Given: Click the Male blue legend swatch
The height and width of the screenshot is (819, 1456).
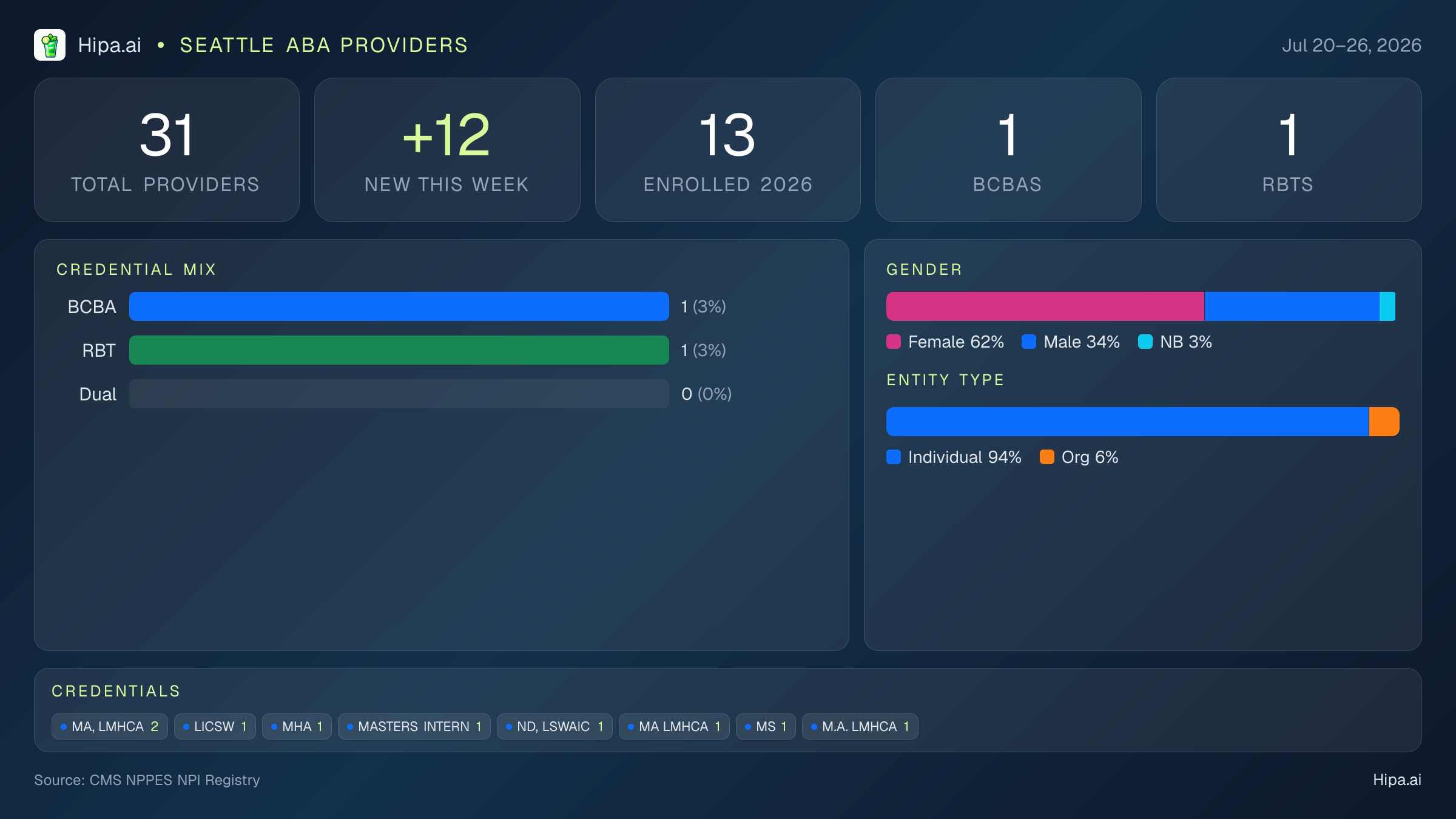Looking at the screenshot, I should click(x=1029, y=342).
